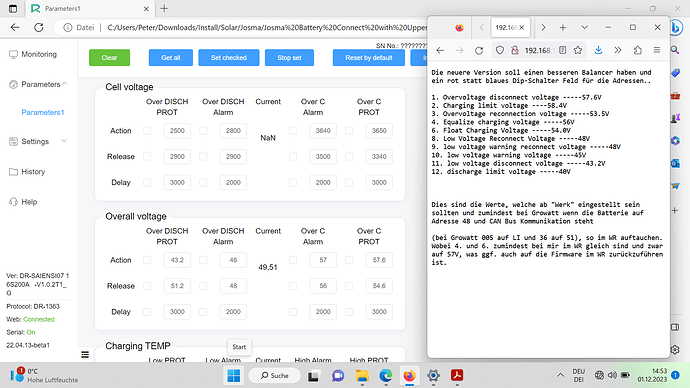The width and height of the screenshot is (690, 388).
Task: Check Cell voltage Over C Alarm Action box
Action: pos(293,131)
